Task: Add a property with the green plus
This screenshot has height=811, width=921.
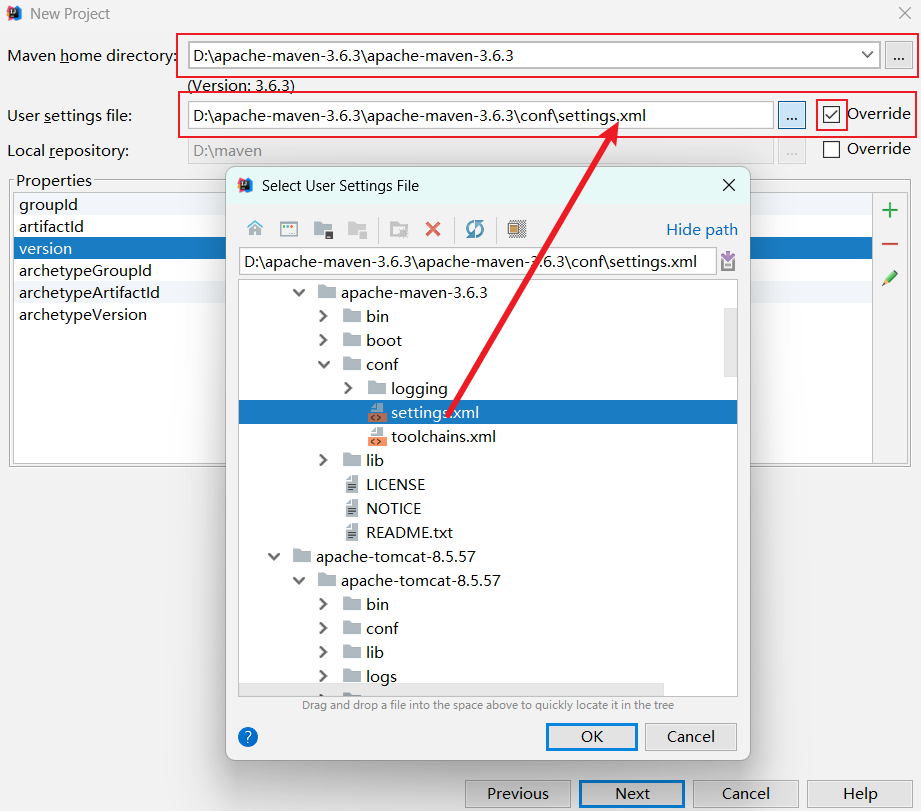Action: click(x=890, y=210)
